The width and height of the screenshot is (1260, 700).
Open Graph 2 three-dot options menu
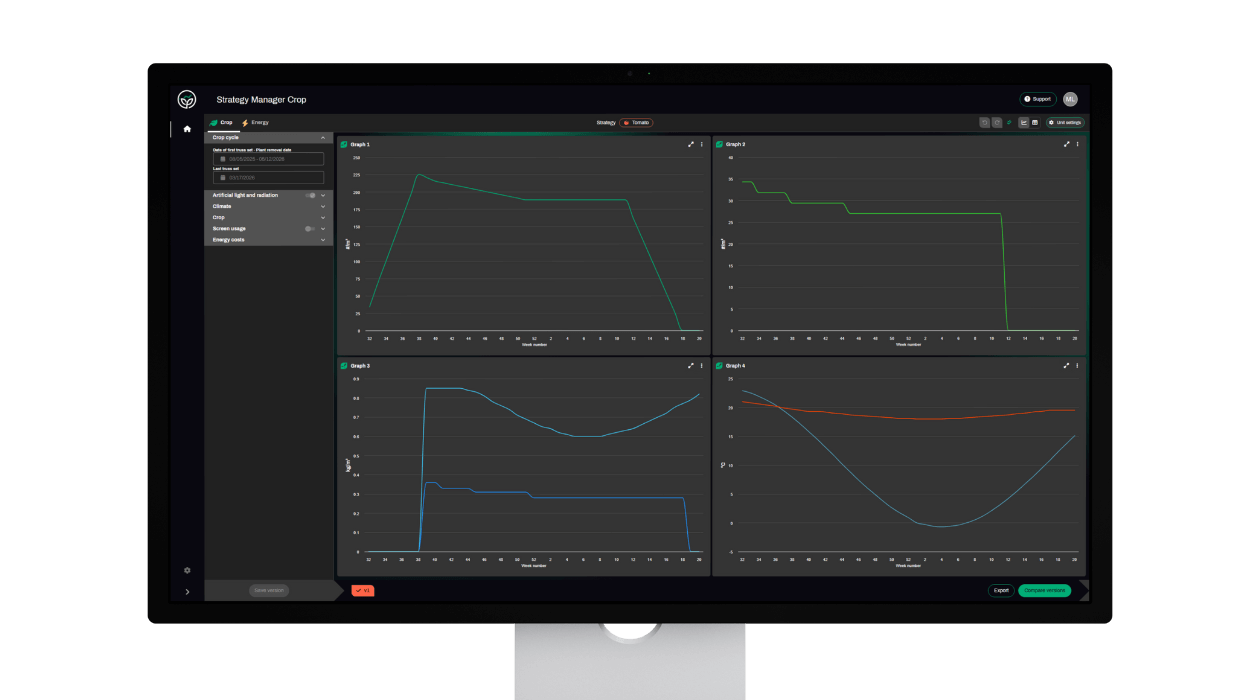[x=1077, y=144]
